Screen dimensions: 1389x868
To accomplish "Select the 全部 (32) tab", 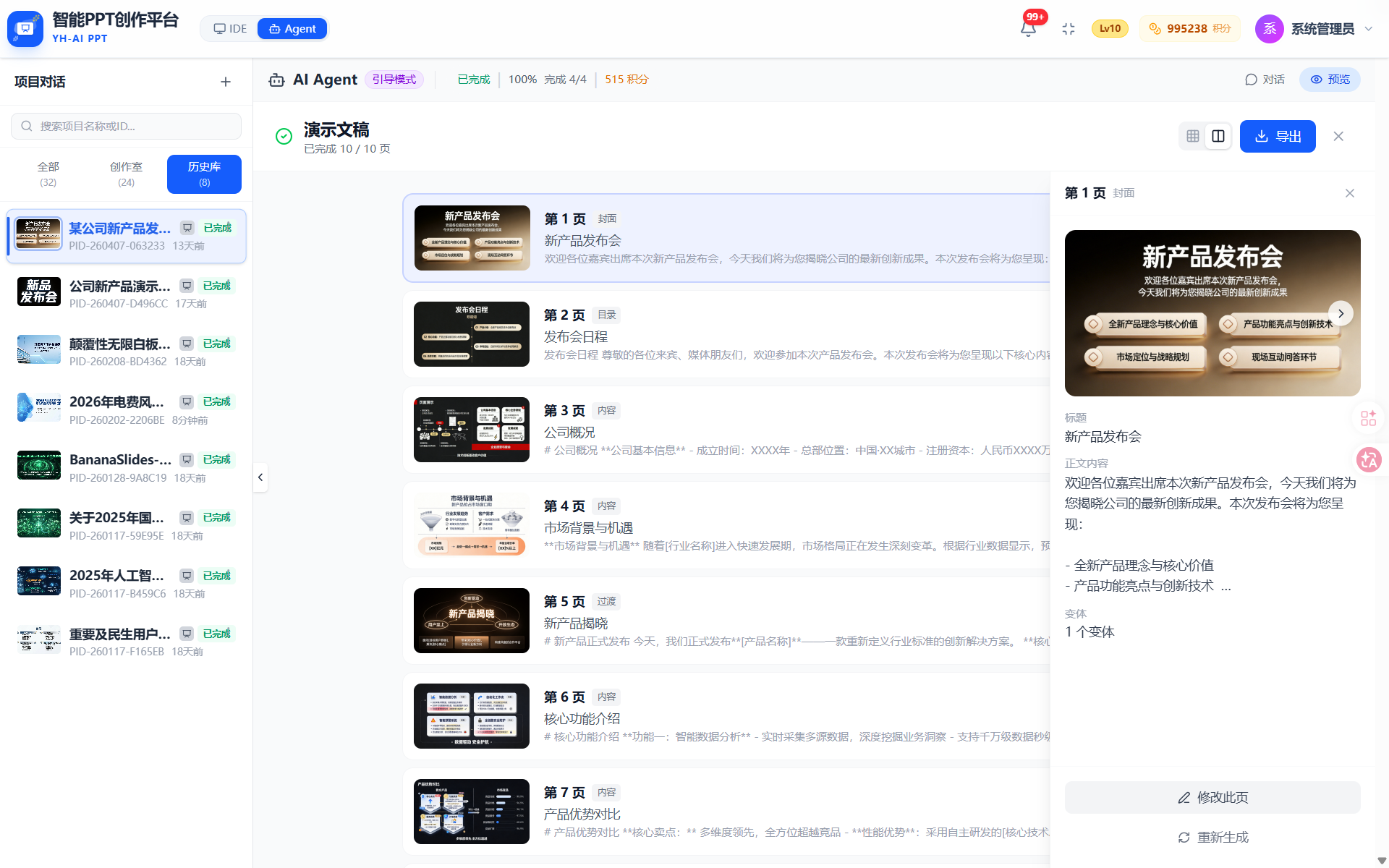I will tap(48, 174).
